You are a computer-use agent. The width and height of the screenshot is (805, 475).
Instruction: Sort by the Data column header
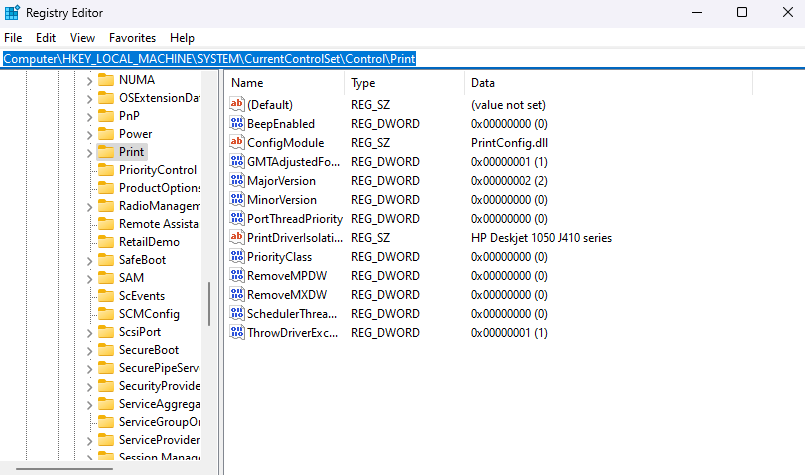[x=608, y=83]
